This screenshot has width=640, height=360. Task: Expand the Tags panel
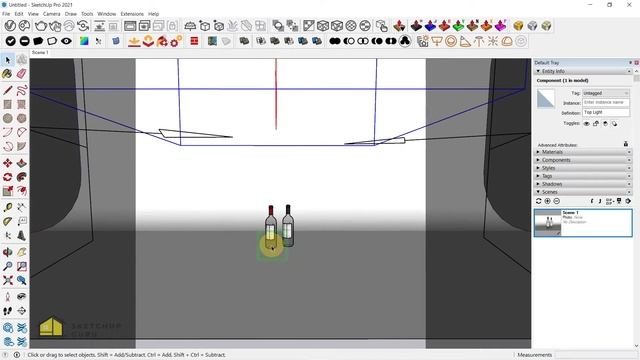[x=583, y=176]
